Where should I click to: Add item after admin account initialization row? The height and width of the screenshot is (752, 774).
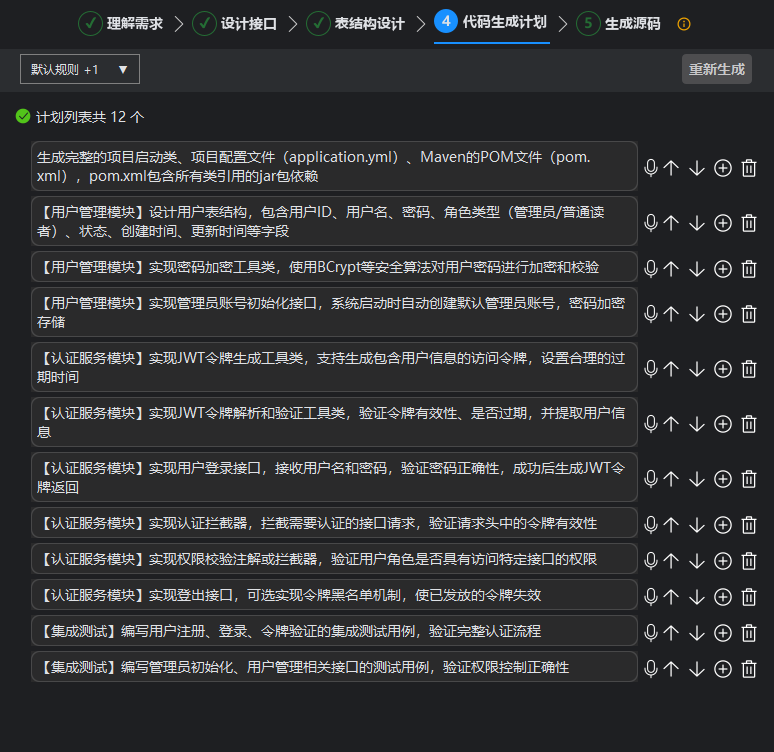pos(723,314)
